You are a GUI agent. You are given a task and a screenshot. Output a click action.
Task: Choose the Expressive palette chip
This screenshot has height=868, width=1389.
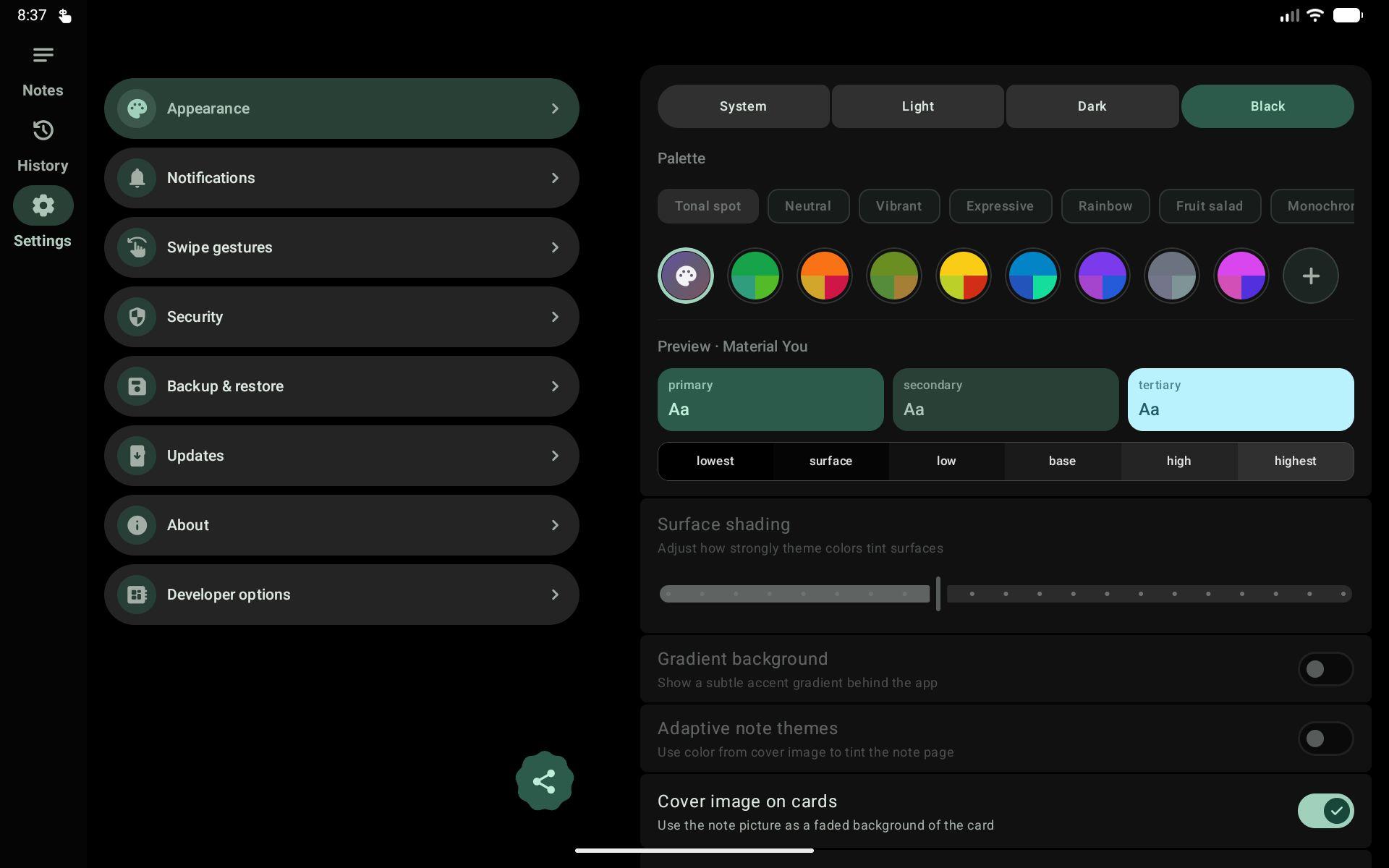tap(1000, 206)
